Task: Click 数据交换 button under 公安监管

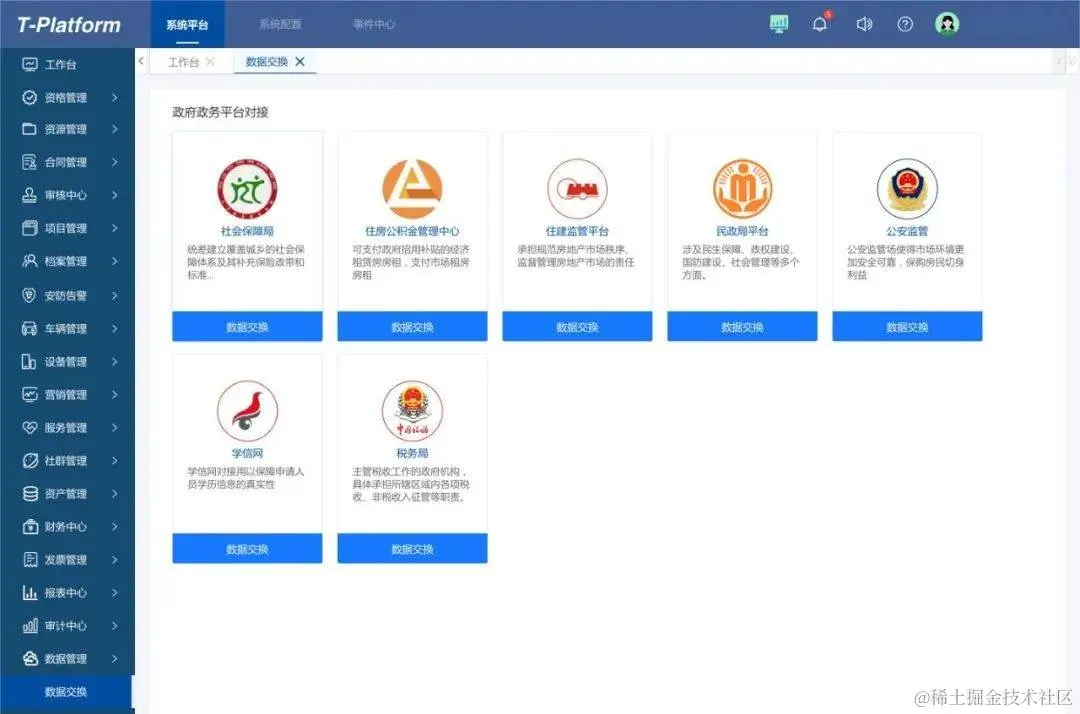Action: (x=907, y=326)
